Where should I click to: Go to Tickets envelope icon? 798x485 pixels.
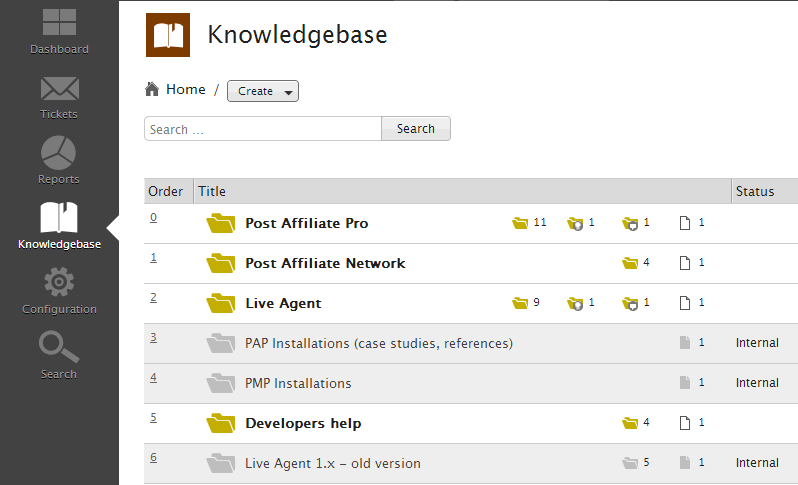click(x=59, y=89)
